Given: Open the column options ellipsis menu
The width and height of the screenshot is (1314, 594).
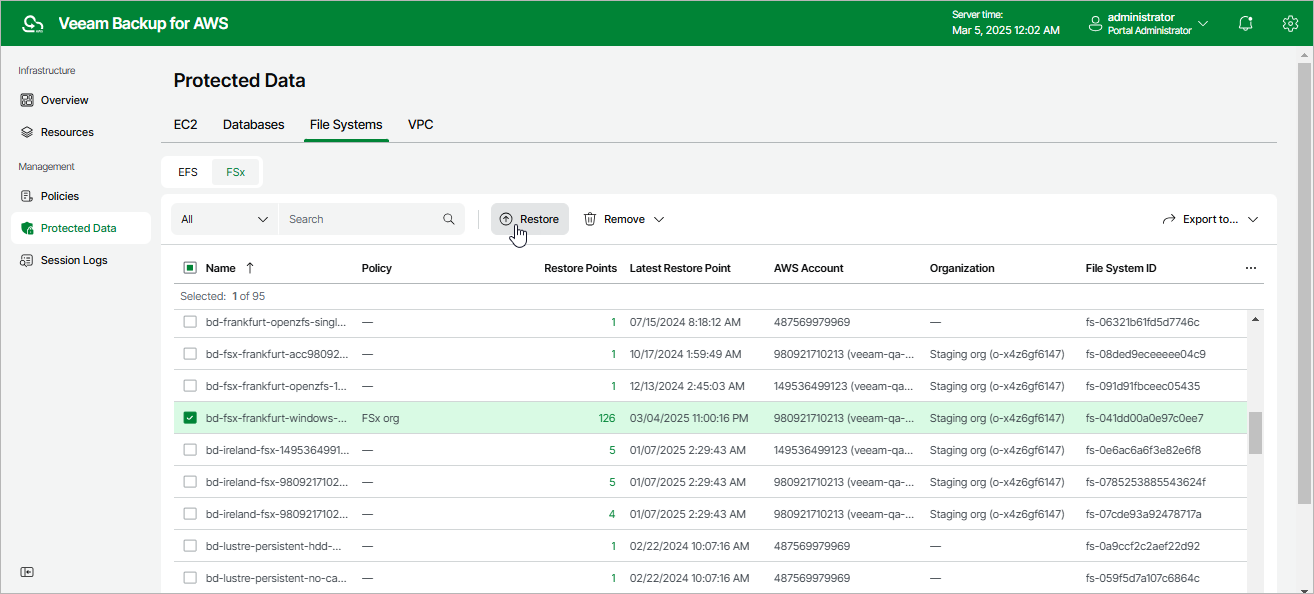Looking at the screenshot, I should (x=1250, y=267).
